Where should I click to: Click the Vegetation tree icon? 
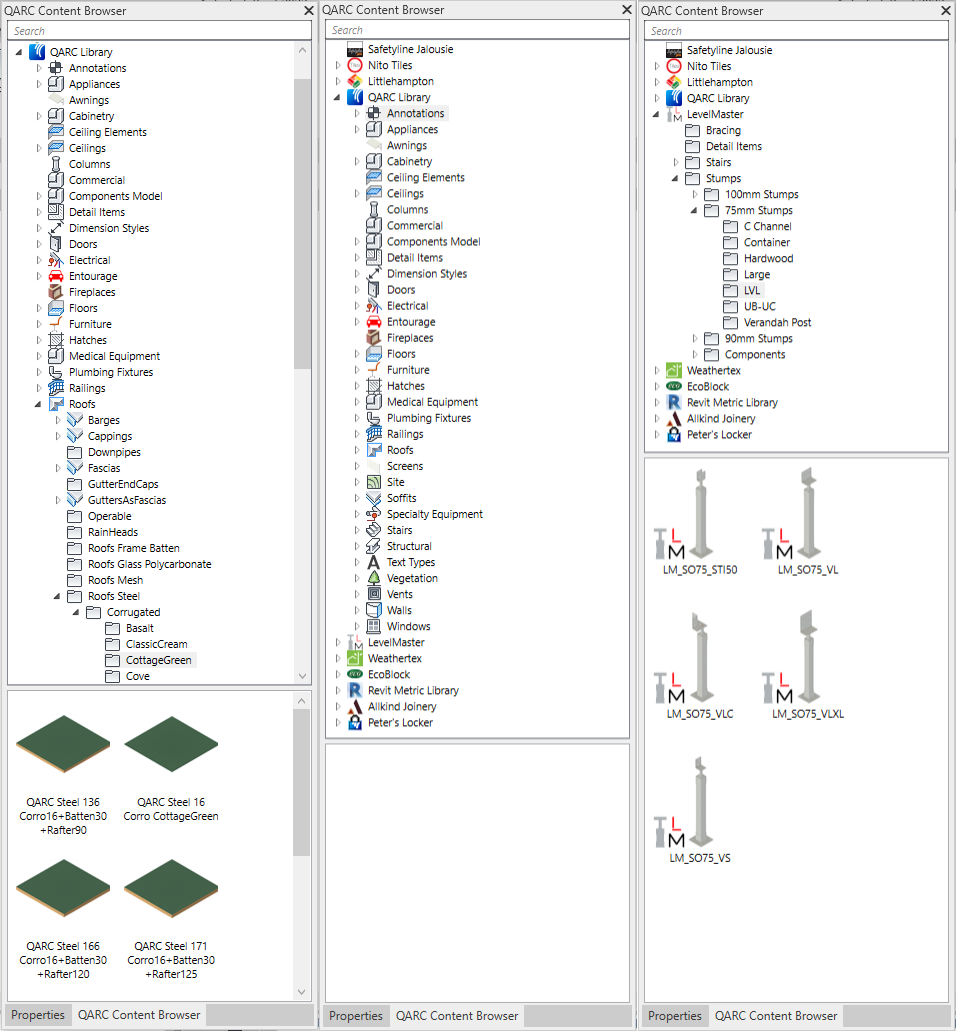[373, 578]
